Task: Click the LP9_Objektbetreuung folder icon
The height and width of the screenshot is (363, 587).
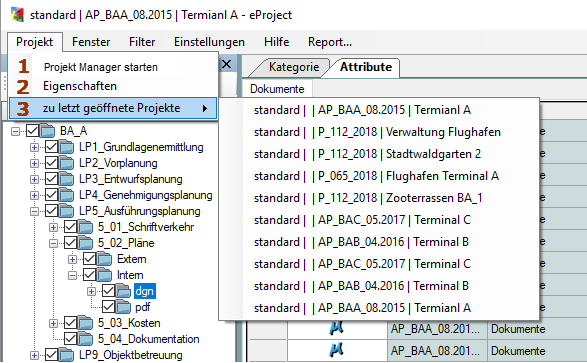Action: click(x=66, y=355)
